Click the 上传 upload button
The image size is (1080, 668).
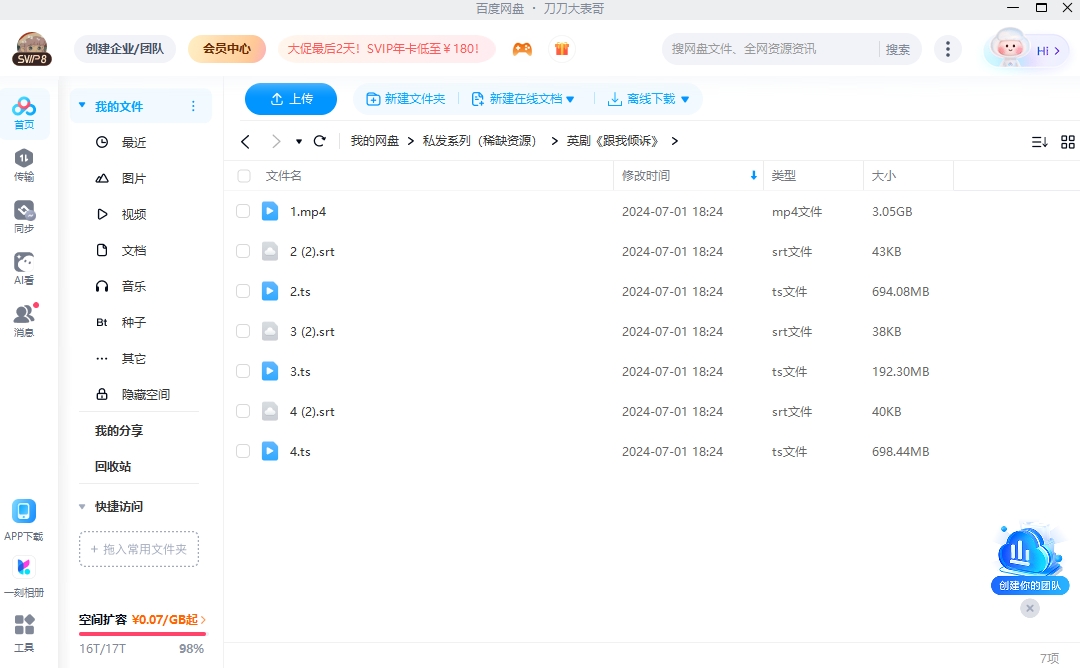click(291, 99)
